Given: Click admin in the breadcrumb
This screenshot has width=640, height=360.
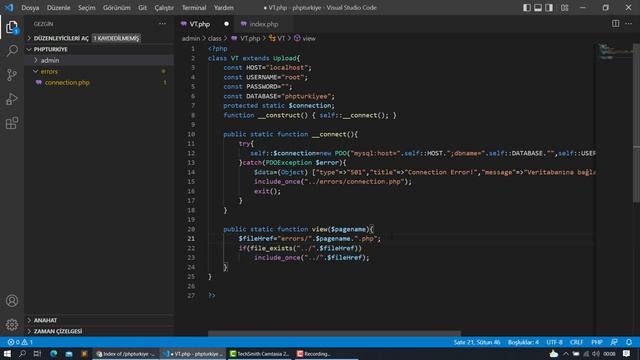Looking at the screenshot, I should click(191, 38).
